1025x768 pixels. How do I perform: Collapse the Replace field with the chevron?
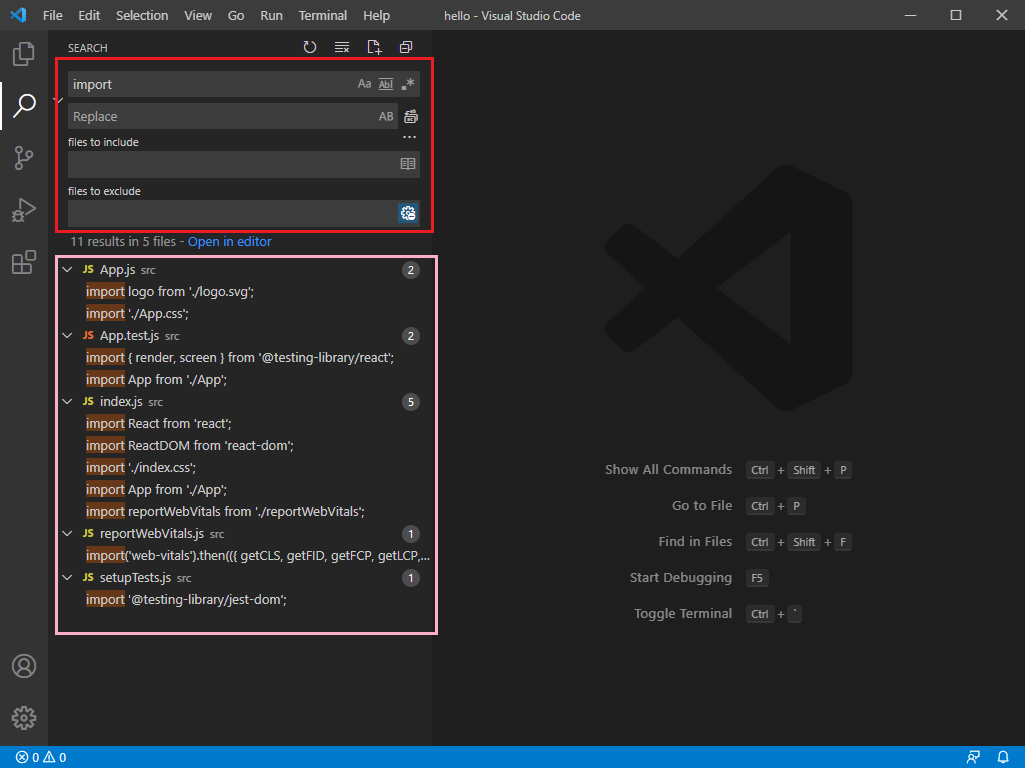(x=58, y=100)
